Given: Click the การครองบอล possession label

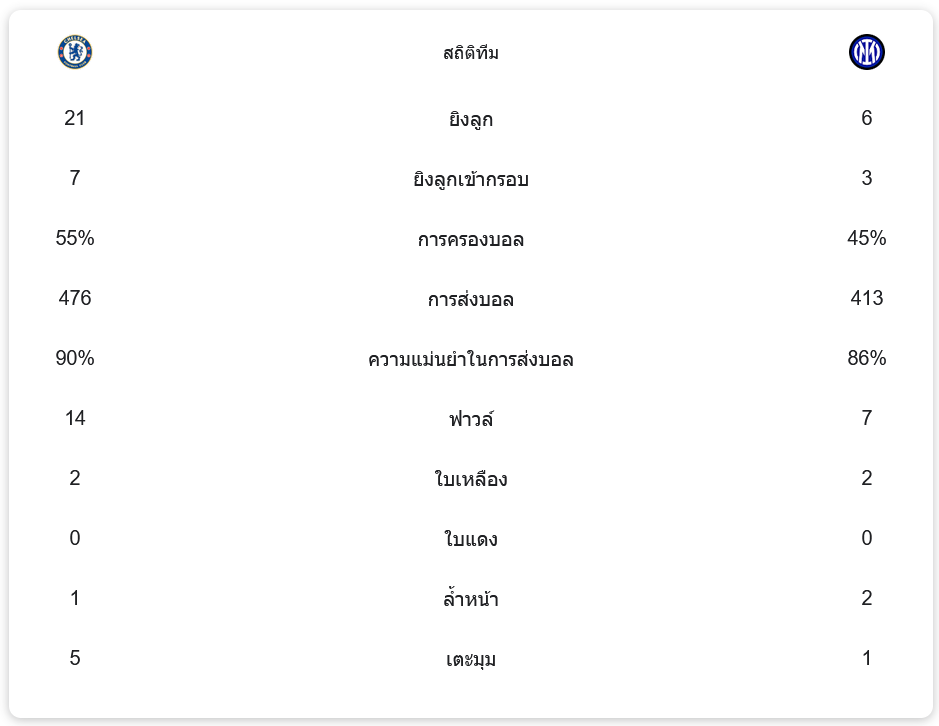Looking at the screenshot, I should pos(471,239).
